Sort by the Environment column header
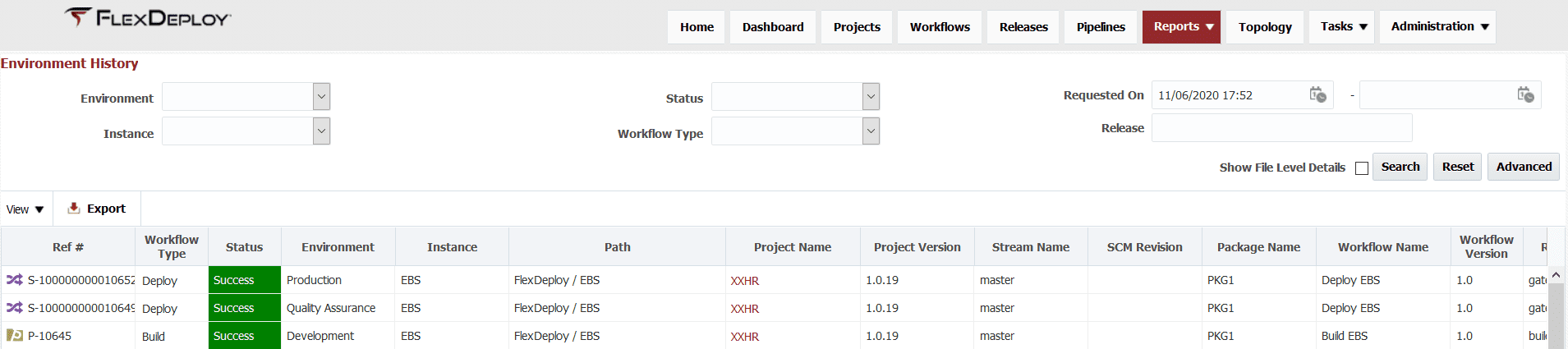This screenshot has height=349, width=1568. pyautogui.click(x=338, y=247)
